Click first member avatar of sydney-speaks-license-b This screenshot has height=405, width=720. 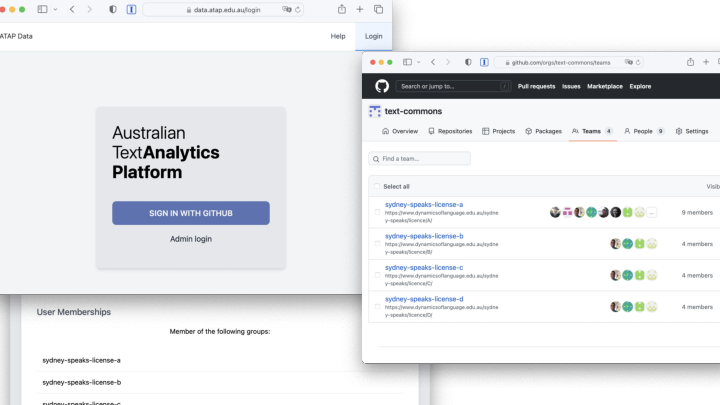pyautogui.click(x=615, y=244)
